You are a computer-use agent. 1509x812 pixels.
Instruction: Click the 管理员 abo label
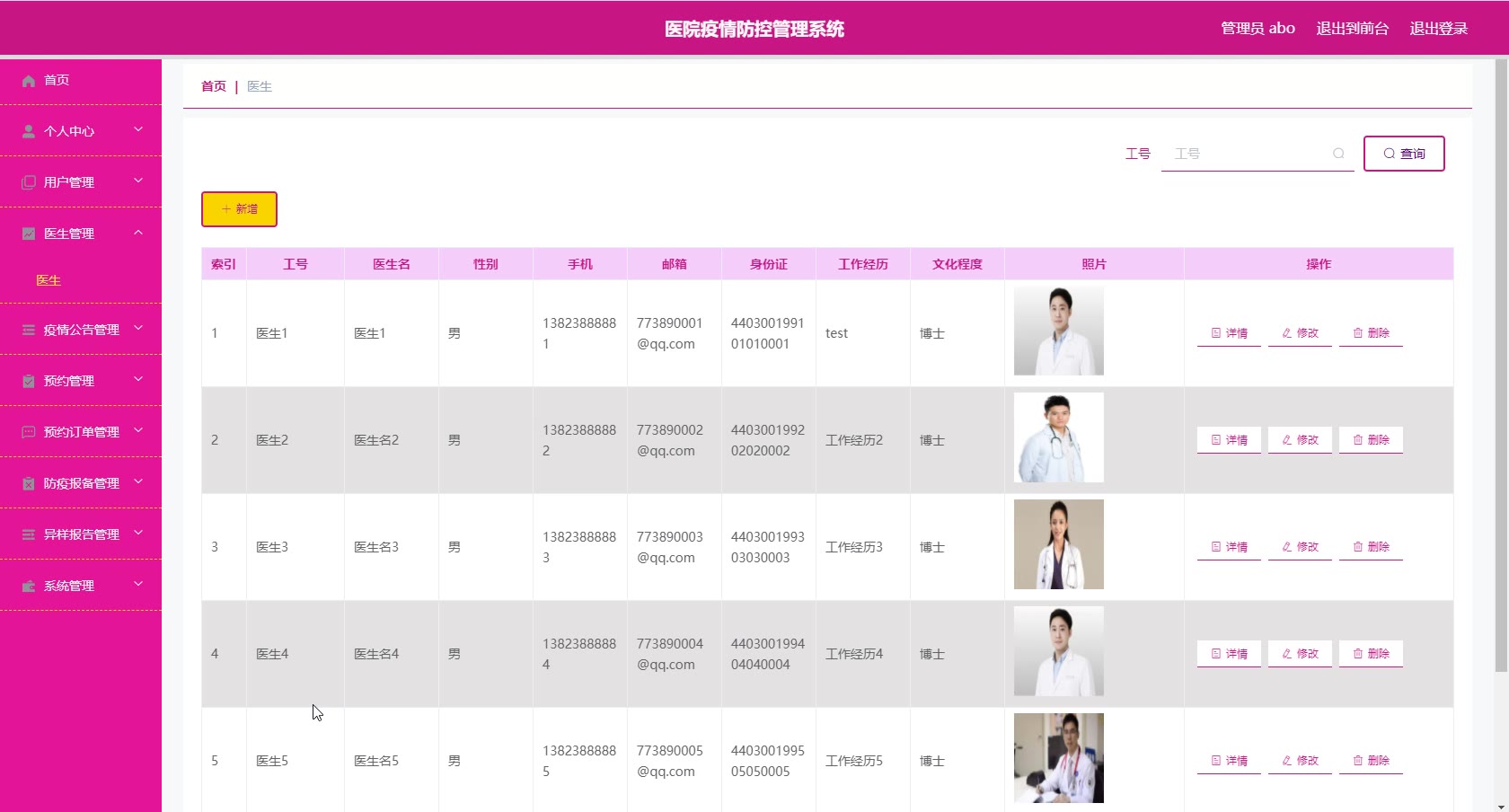tap(1257, 29)
